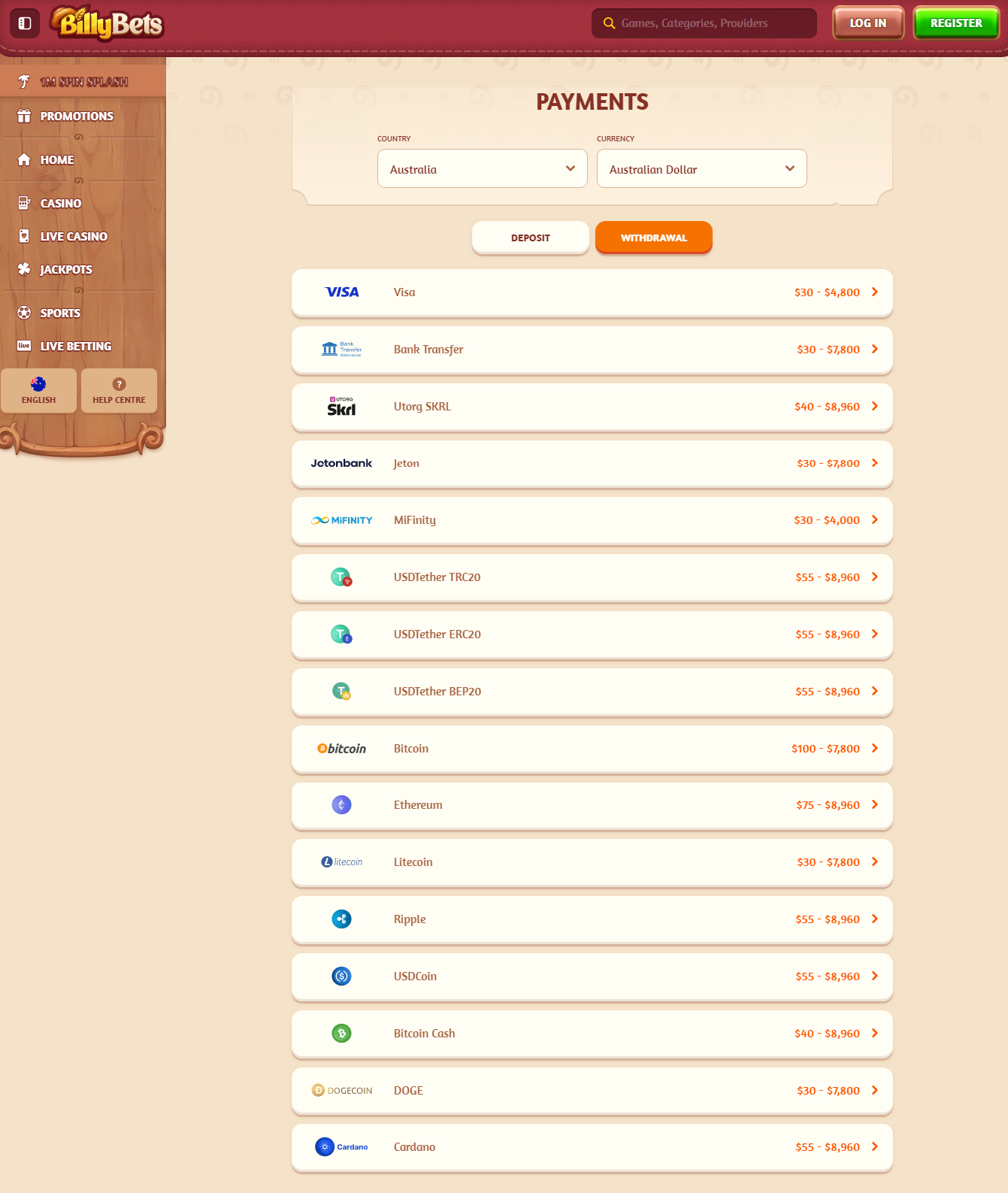Click the Bitcoin Cash method name
This screenshot has width=1008, height=1193.
pos(425,1034)
